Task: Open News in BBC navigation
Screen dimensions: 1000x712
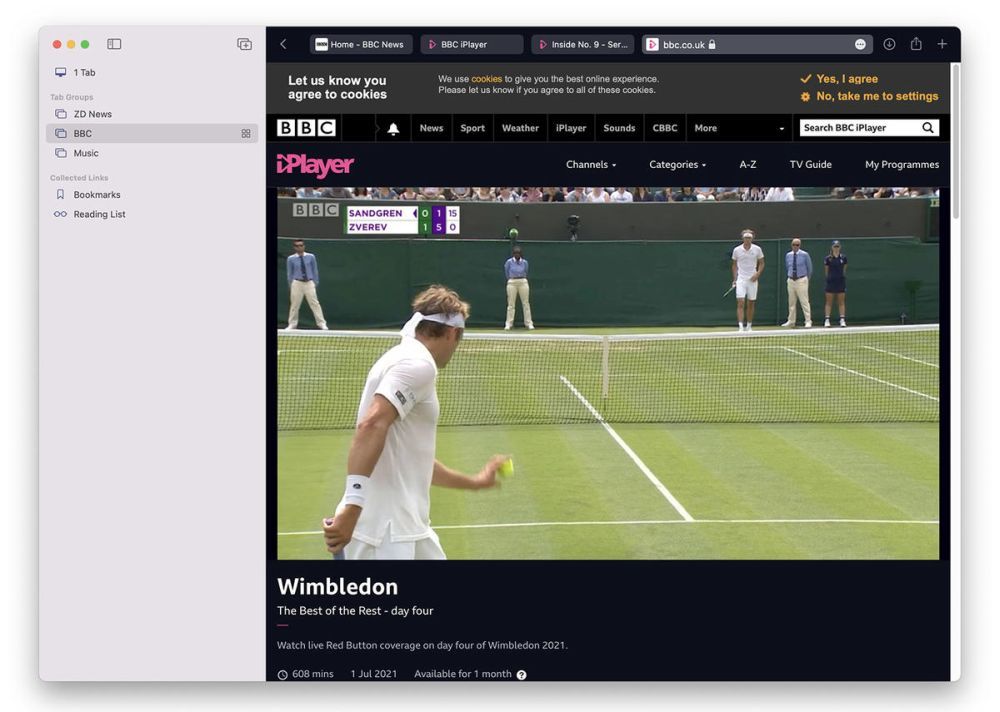Action: [431, 128]
